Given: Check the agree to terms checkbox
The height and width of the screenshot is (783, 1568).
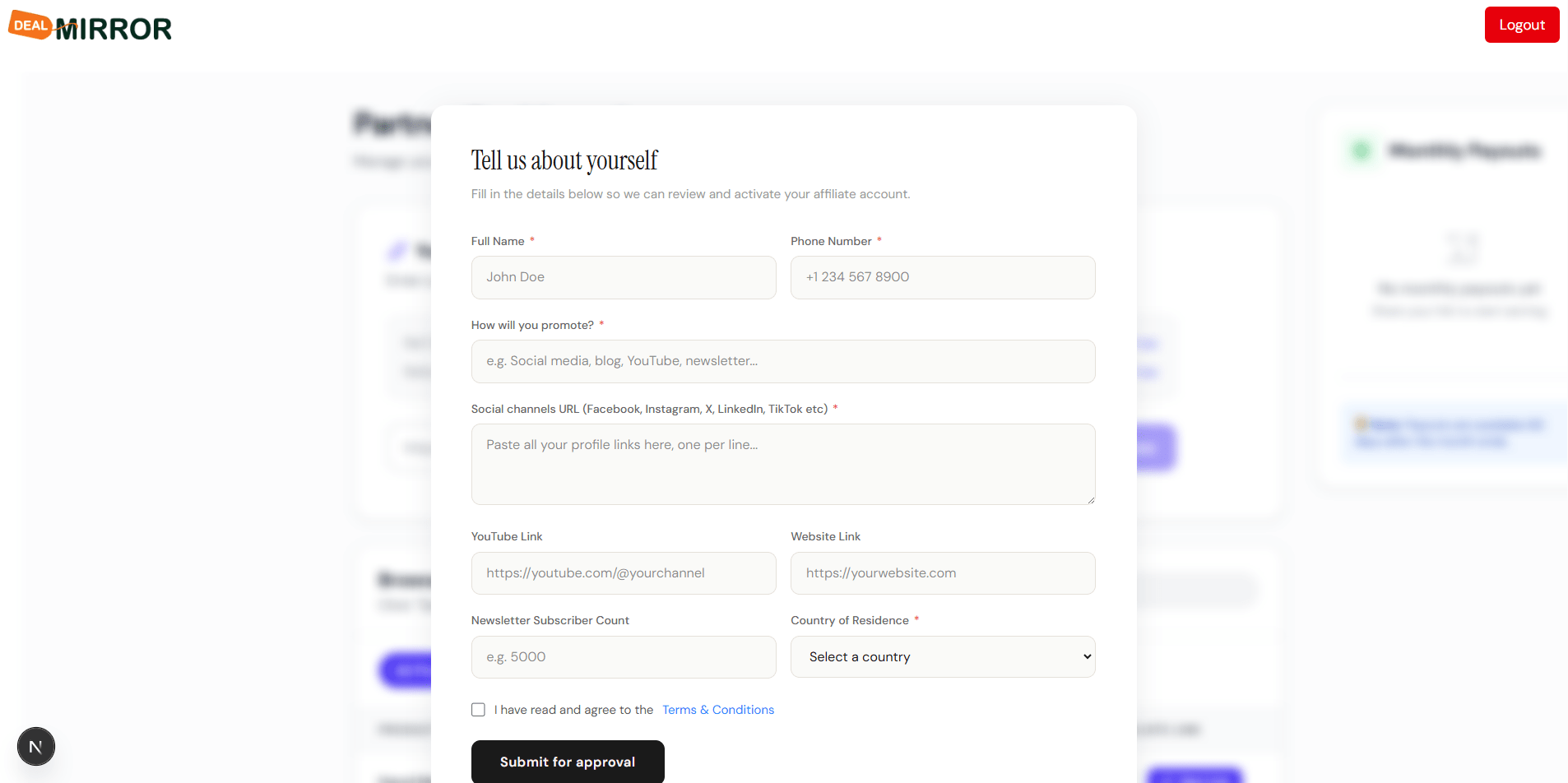Looking at the screenshot, I should pos(478,709).
